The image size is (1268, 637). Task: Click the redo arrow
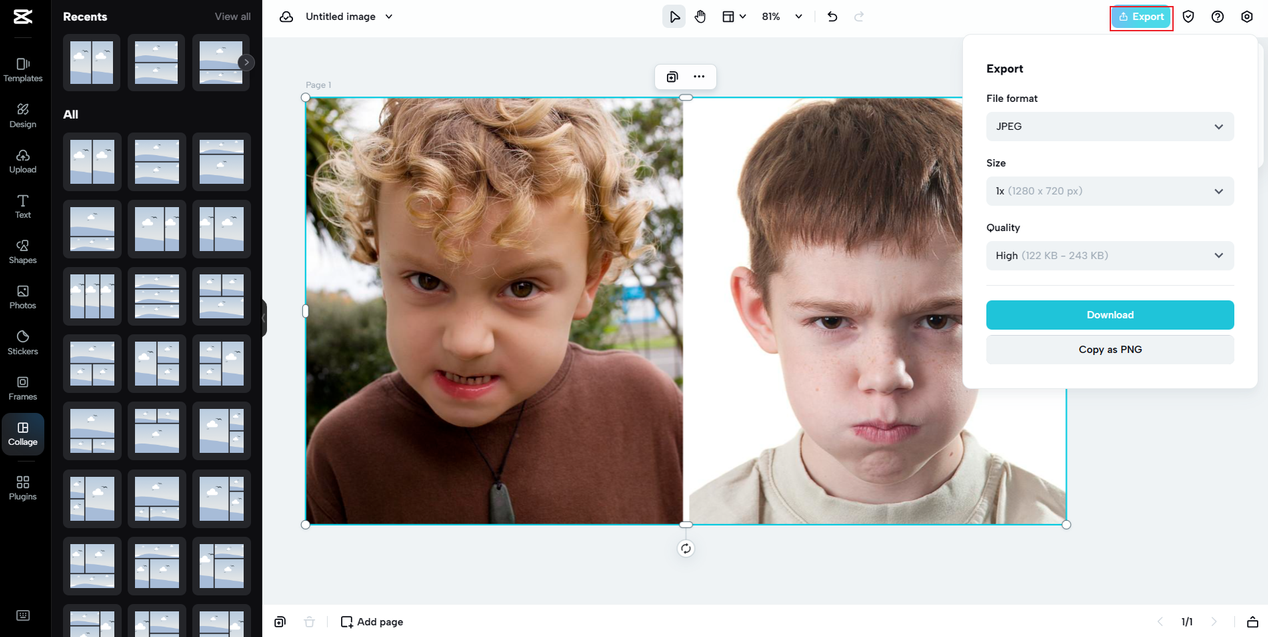[859, 17]
